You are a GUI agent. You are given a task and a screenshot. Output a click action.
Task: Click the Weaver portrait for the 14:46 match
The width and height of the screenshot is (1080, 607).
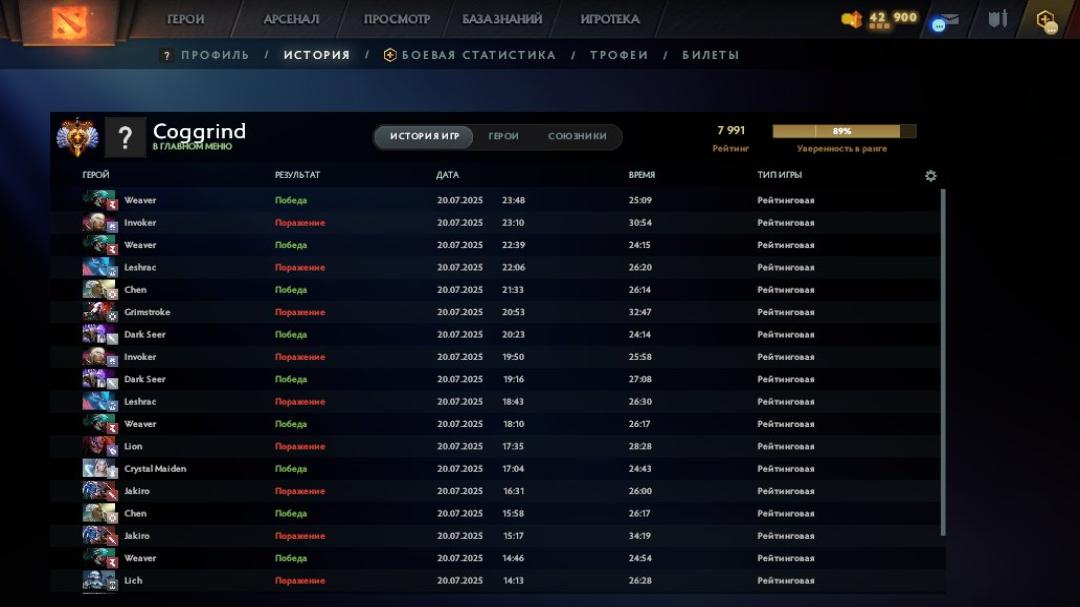pos(100,558)
